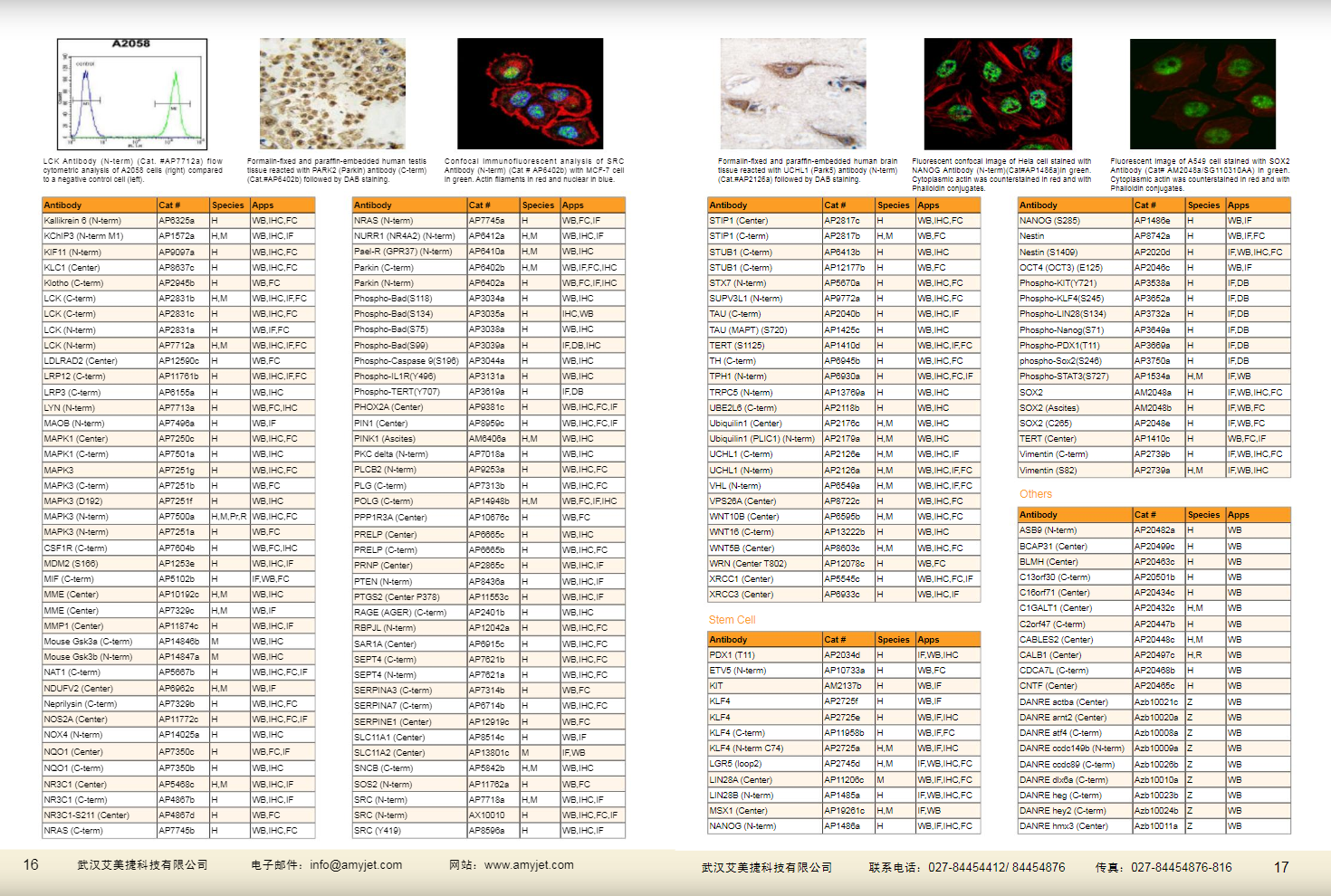The image size is (1331, 896).
Task: Select the SOX2 A549 cell fluorescent image
Action: [1202, 94]
